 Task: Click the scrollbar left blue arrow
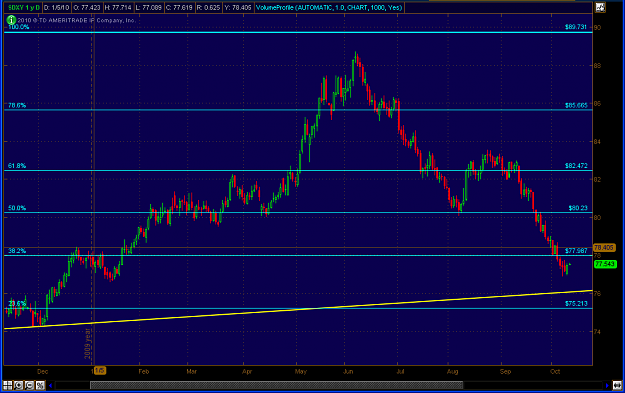(x=51, y=385)
